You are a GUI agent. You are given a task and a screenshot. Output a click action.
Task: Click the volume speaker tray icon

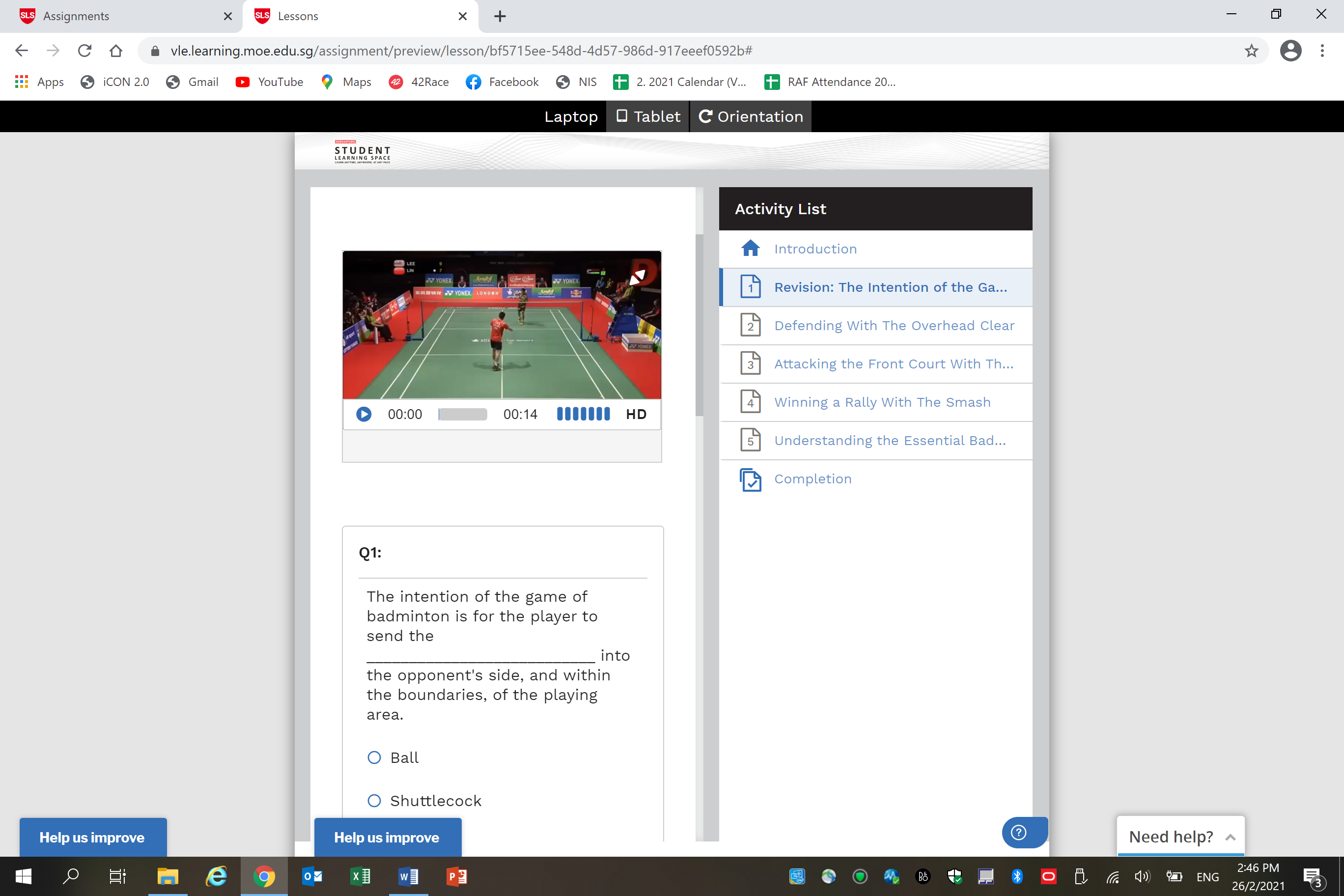1143,876
